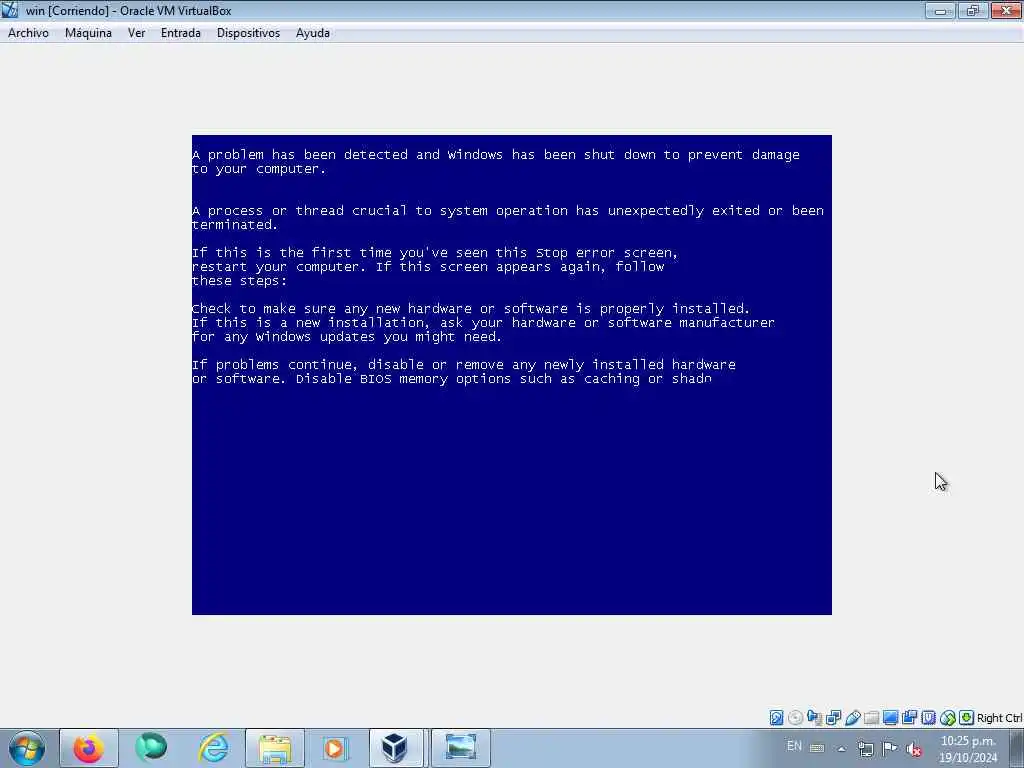The image size is (1024, 768).
Task: Click the on-screen keyboard tray icon
Action: 817,748
